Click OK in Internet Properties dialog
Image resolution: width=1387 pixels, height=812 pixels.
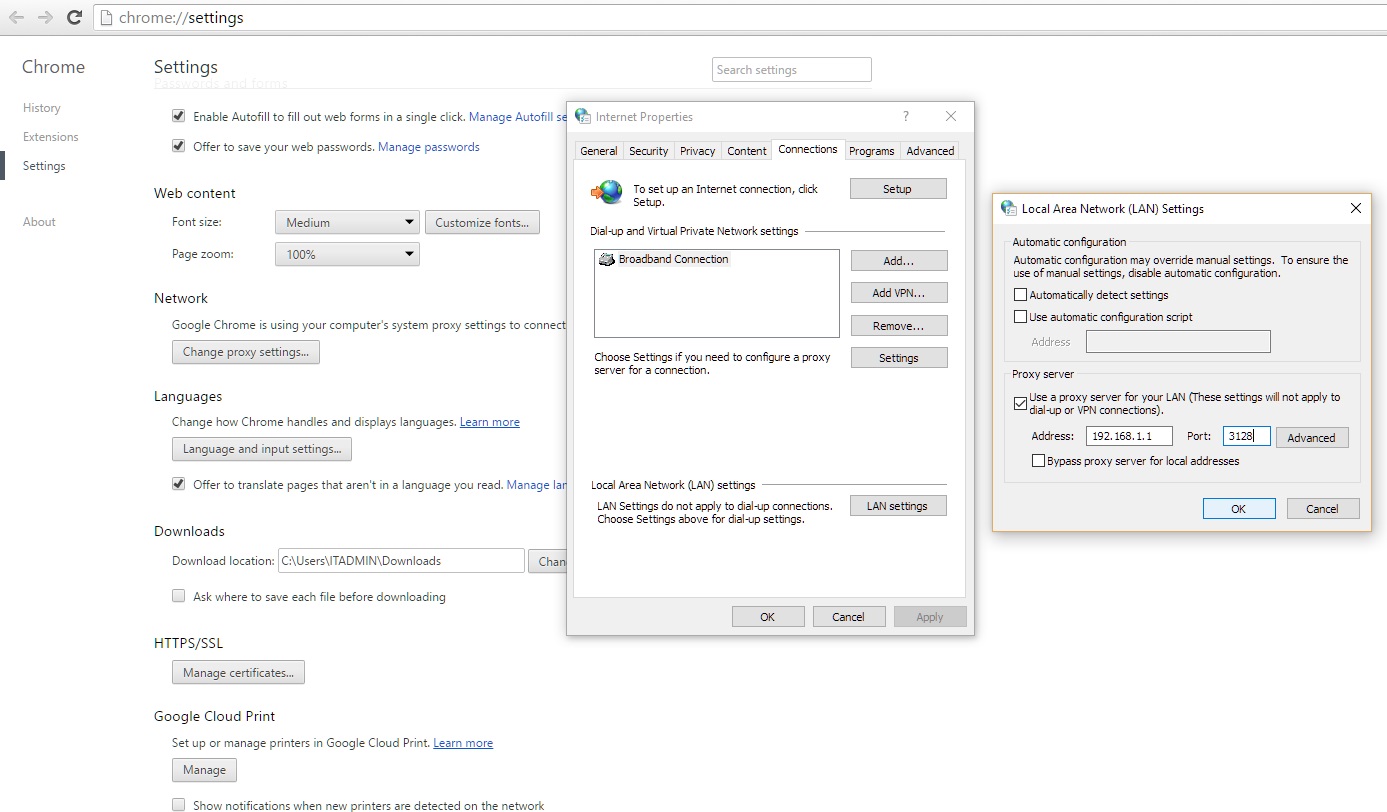coord(768,617)
